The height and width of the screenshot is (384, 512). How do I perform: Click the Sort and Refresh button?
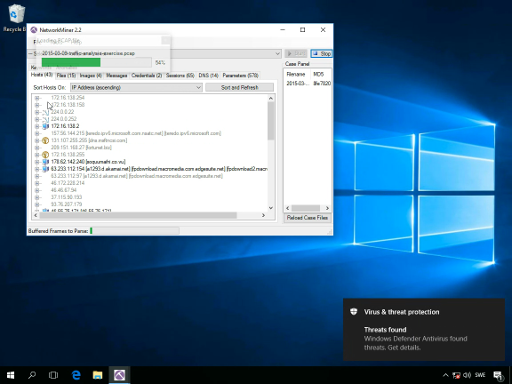click(x=239, y=88)
